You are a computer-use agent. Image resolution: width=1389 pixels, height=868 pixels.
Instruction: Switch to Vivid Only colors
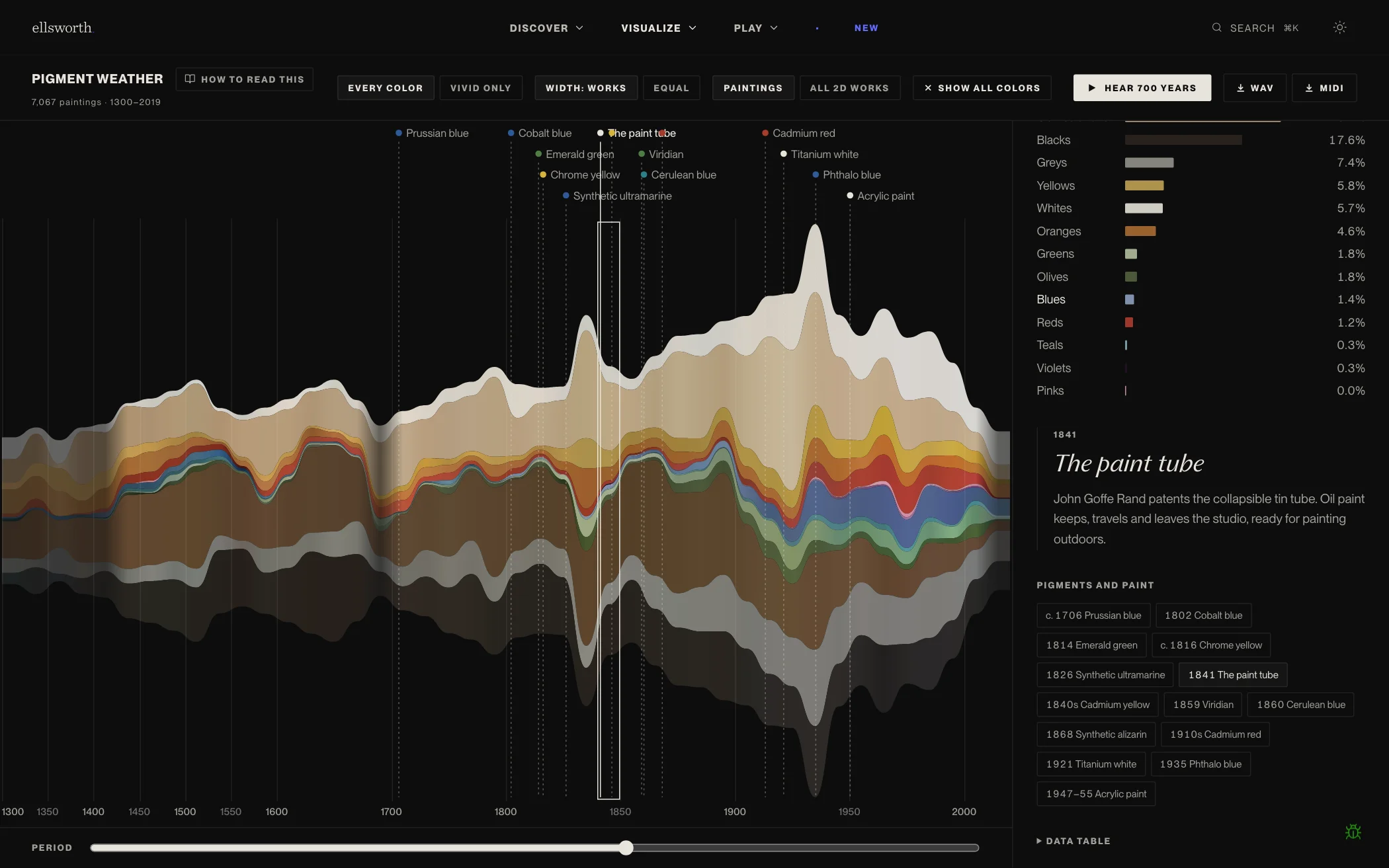tap(481, 88)
